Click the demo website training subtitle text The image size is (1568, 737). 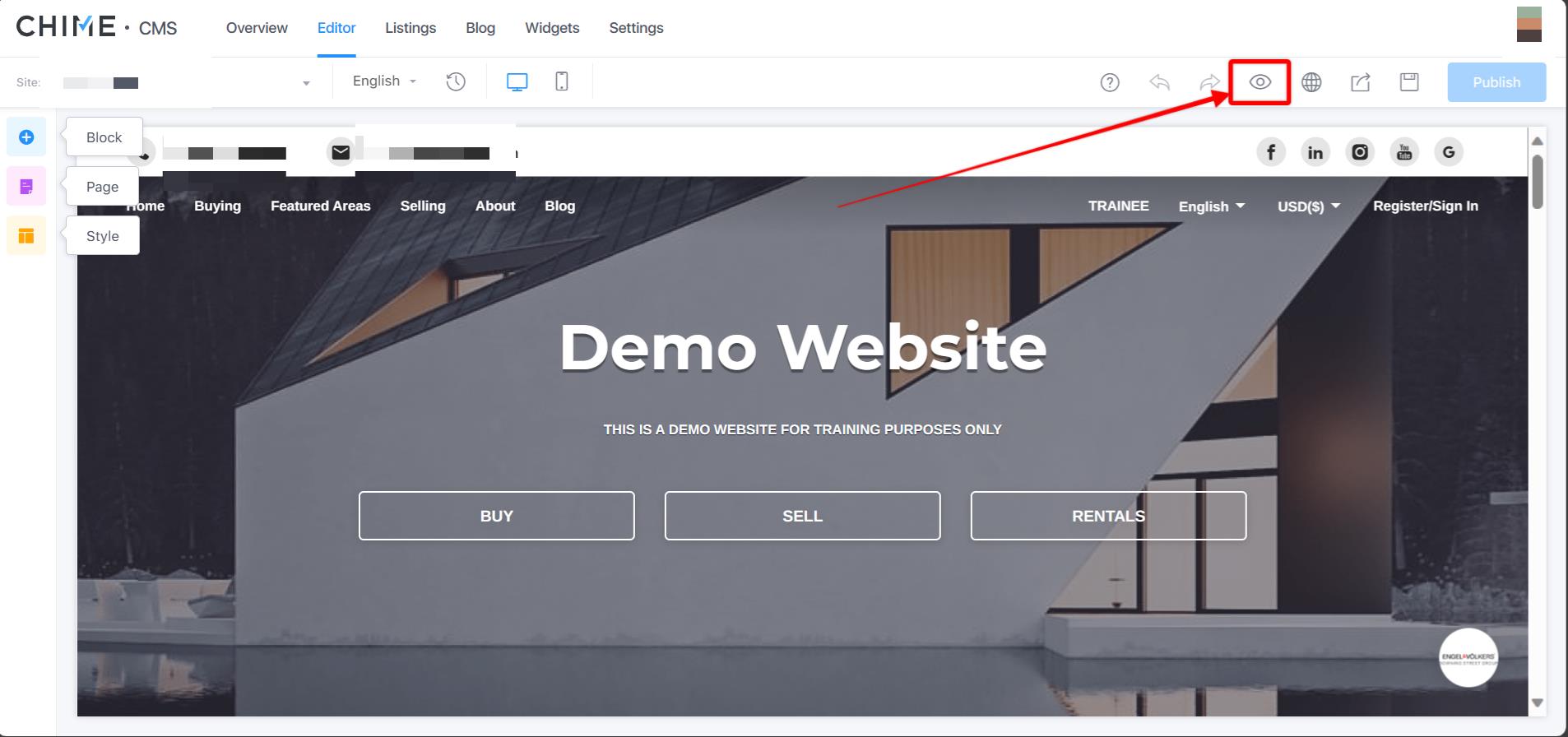(803, 429)
